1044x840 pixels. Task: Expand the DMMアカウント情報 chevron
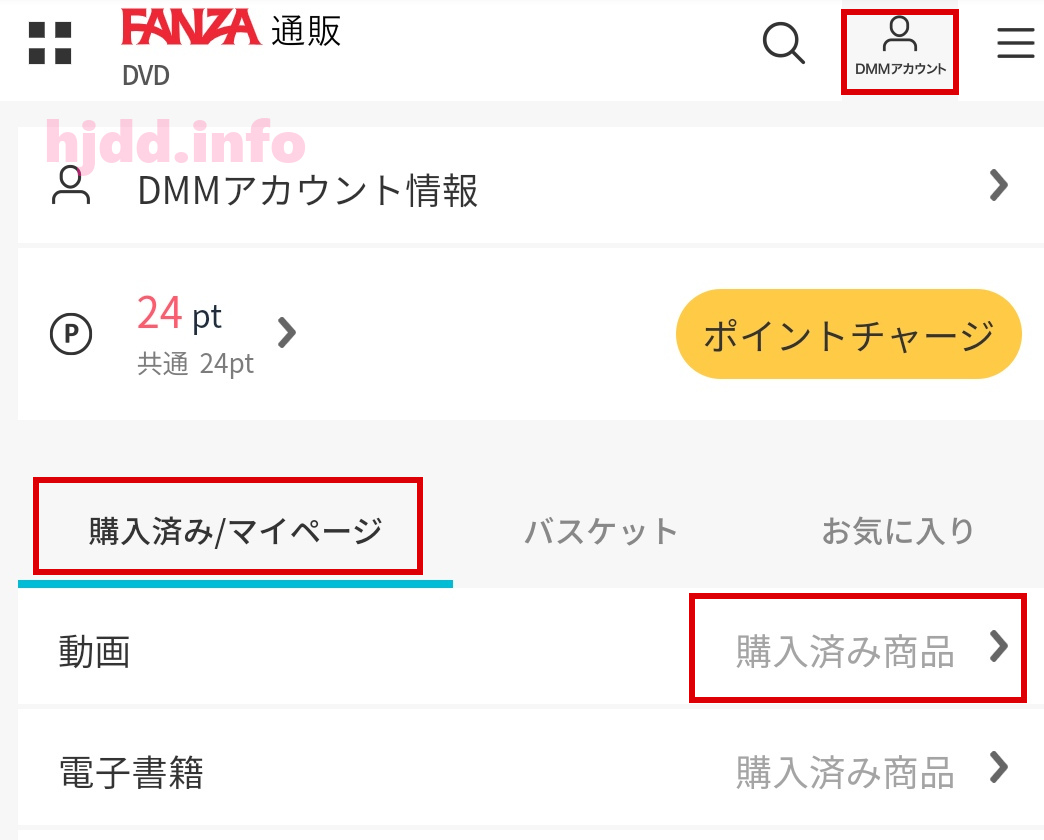coord(998,185)
